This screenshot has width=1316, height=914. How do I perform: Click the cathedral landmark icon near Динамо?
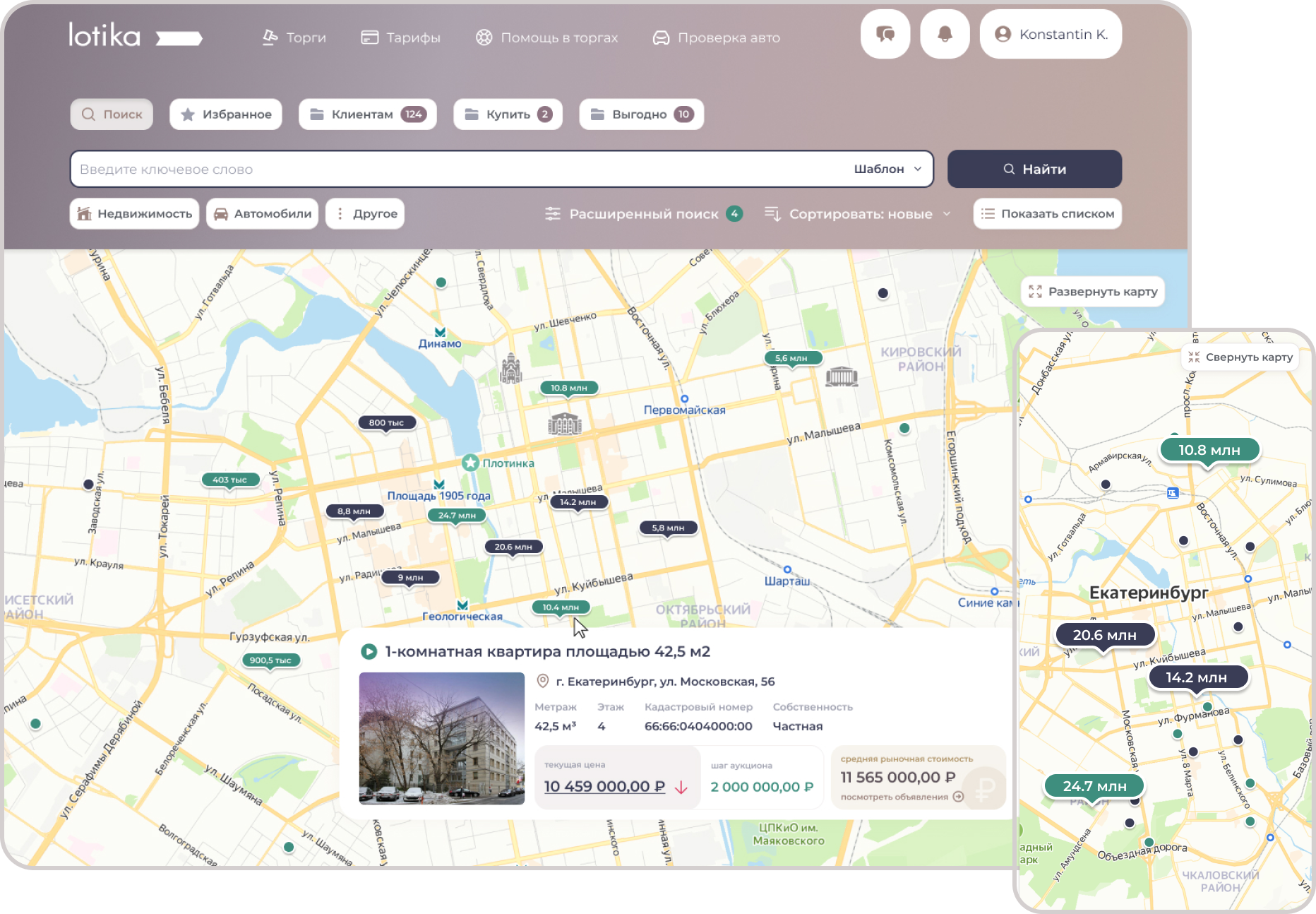(x=511, y=368)
